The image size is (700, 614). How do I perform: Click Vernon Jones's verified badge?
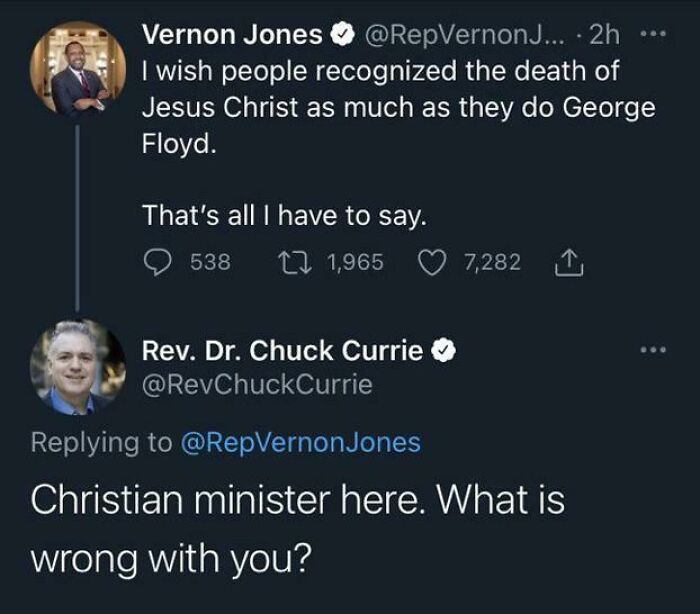click(x=341, y=37)
